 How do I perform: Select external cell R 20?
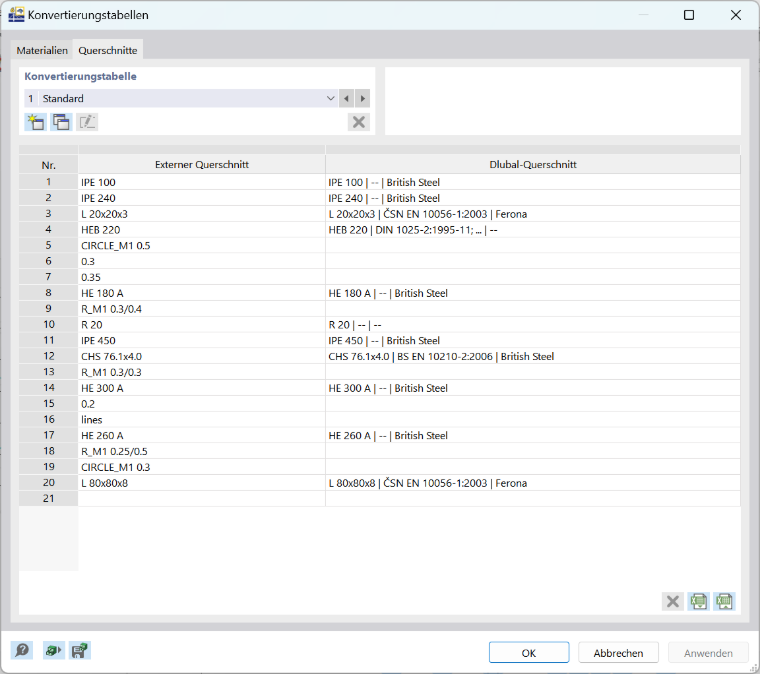[202, 325]
